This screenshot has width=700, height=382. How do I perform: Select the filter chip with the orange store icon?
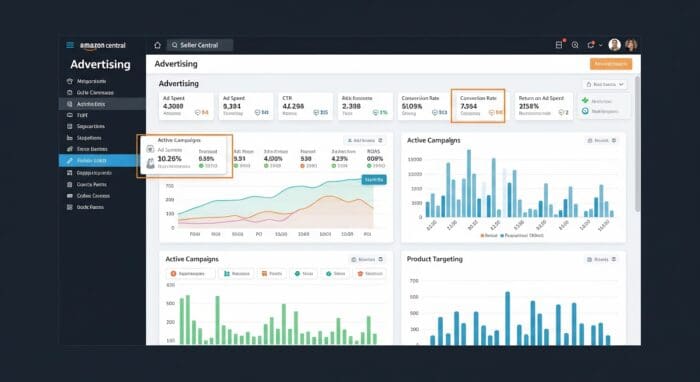(x=272, y=274)
